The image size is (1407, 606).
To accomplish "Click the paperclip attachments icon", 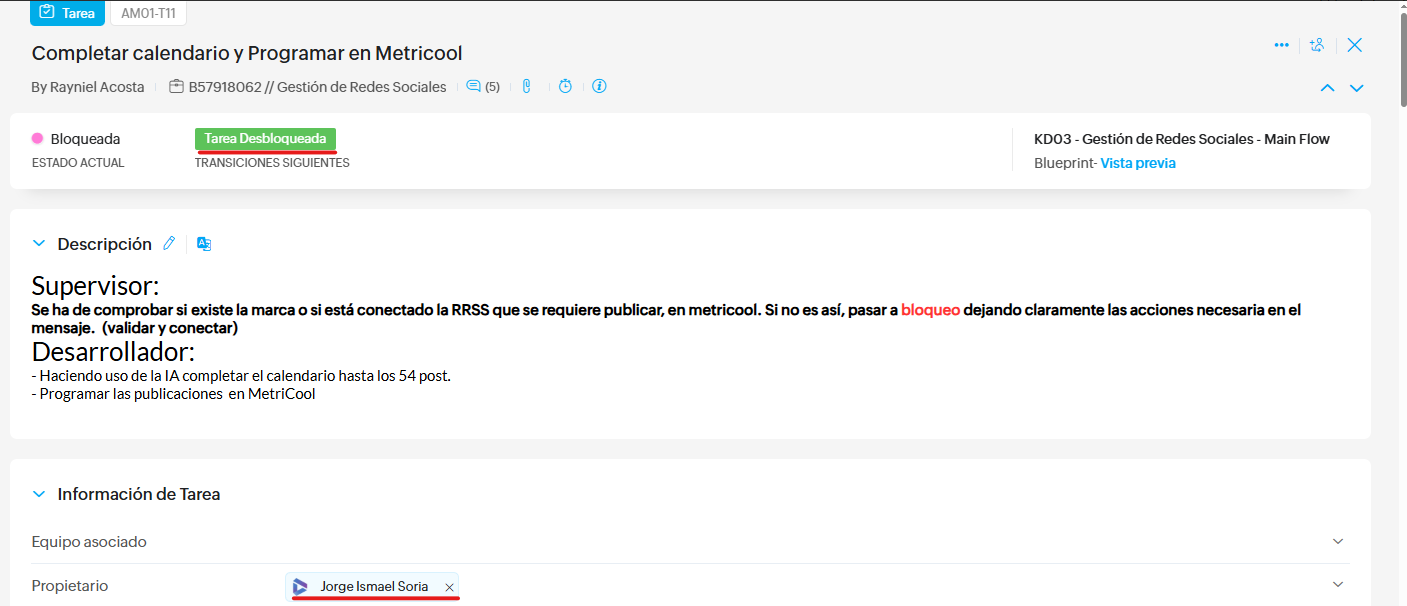I will 526,87.
